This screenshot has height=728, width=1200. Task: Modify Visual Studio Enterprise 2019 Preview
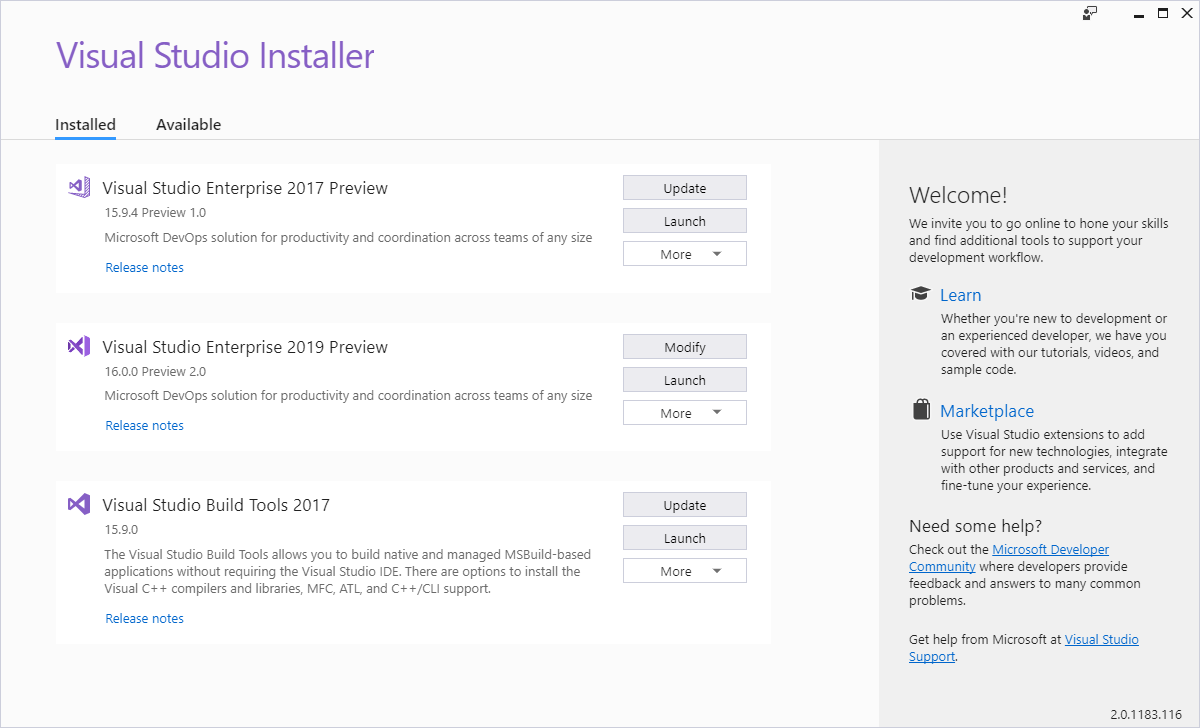click(x=684, y=346)
